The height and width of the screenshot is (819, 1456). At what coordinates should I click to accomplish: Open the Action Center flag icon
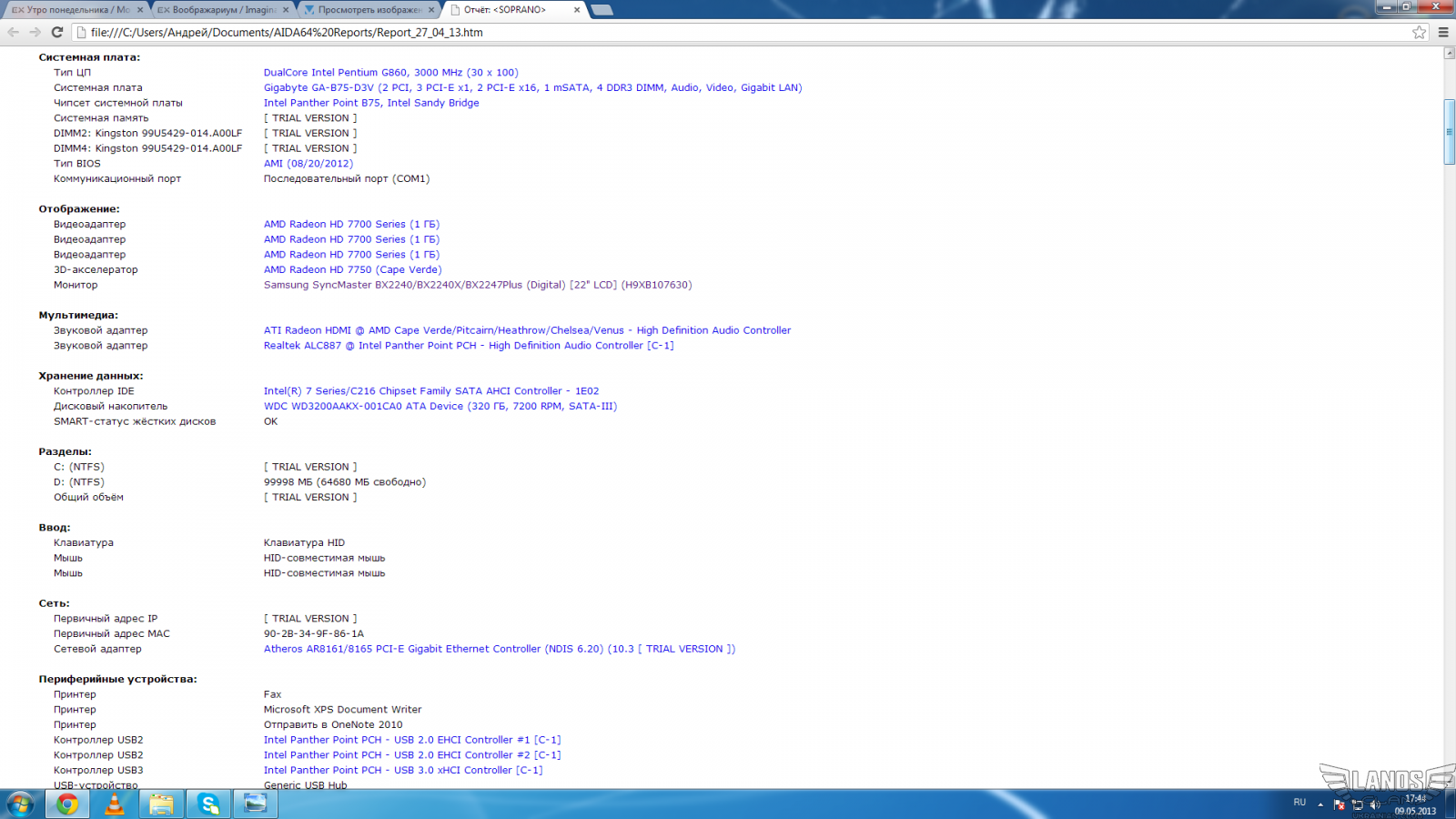point(1339,804)
